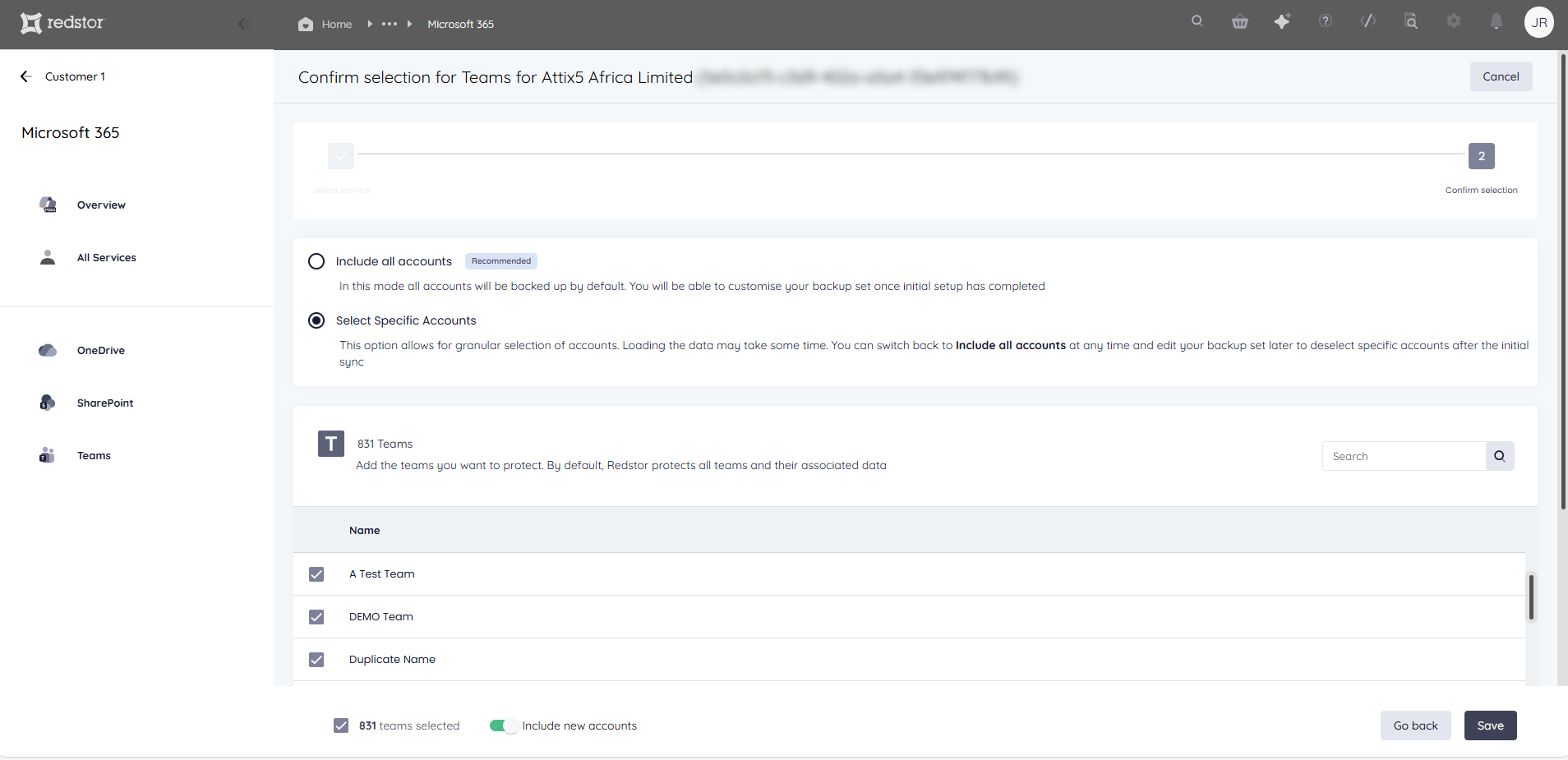The width and height of the screenshot is (1568, 760).
Task: Collapse the sidebar with double chevron
Action: (x=243, y=24)
